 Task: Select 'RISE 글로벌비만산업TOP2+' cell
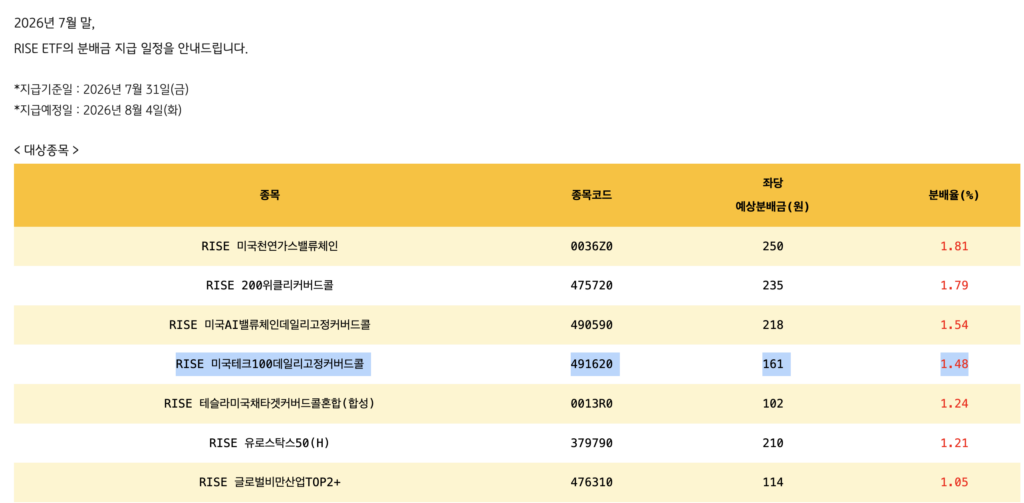[x=270, y=482]
